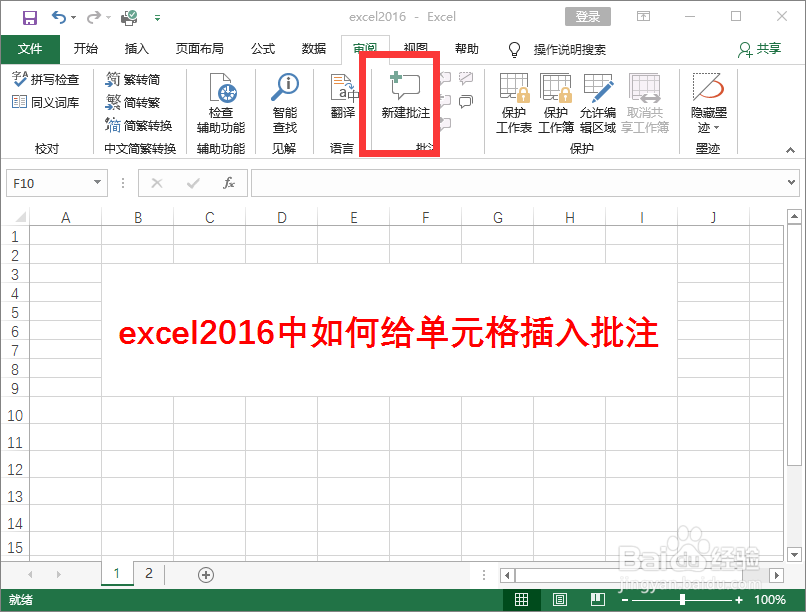Open the Customize Quick Access Toolbar dropdown
Viewport: 806px width, 612px height.
coord(157,18)
